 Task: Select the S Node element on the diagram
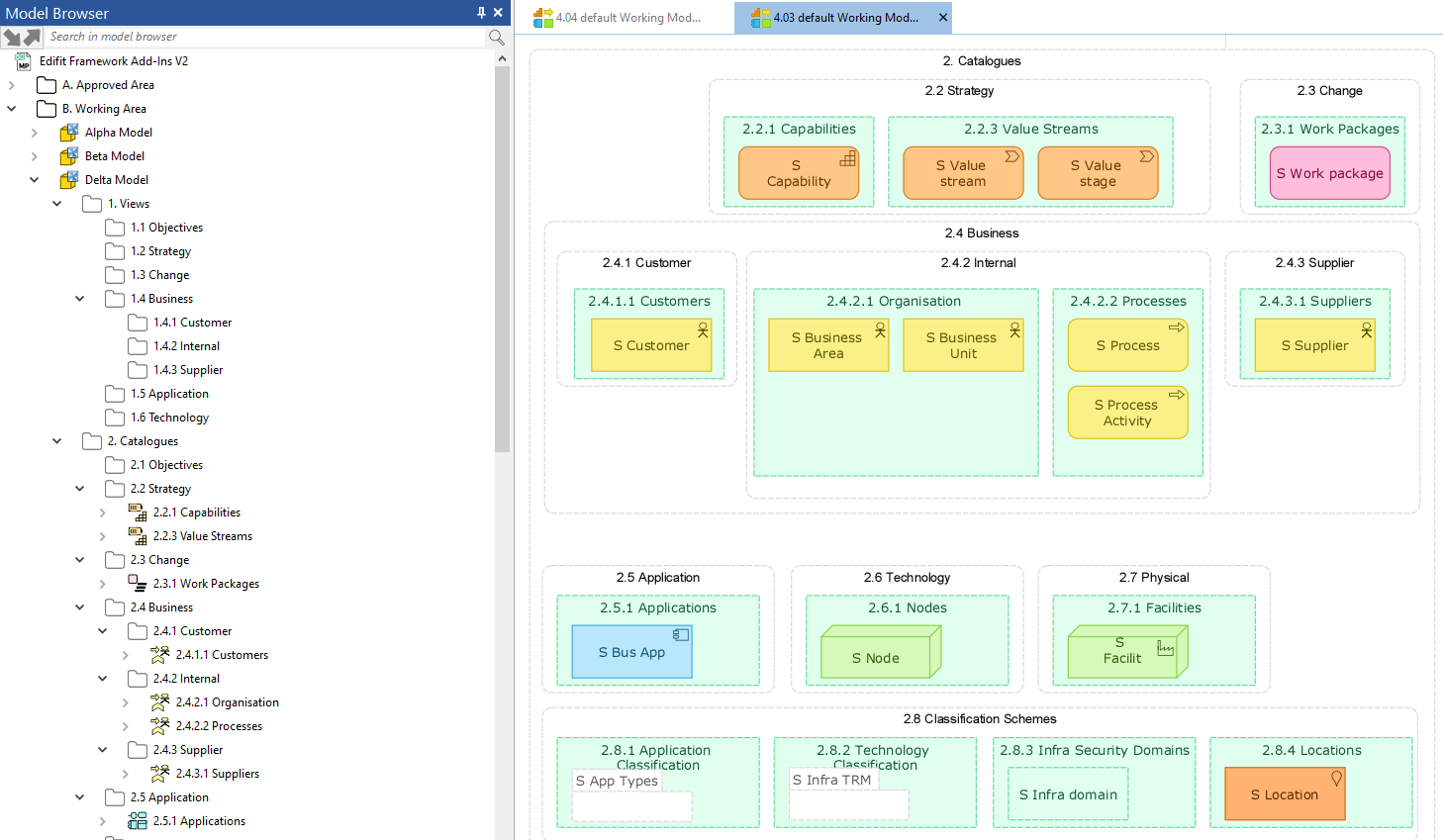click(881, 652)
